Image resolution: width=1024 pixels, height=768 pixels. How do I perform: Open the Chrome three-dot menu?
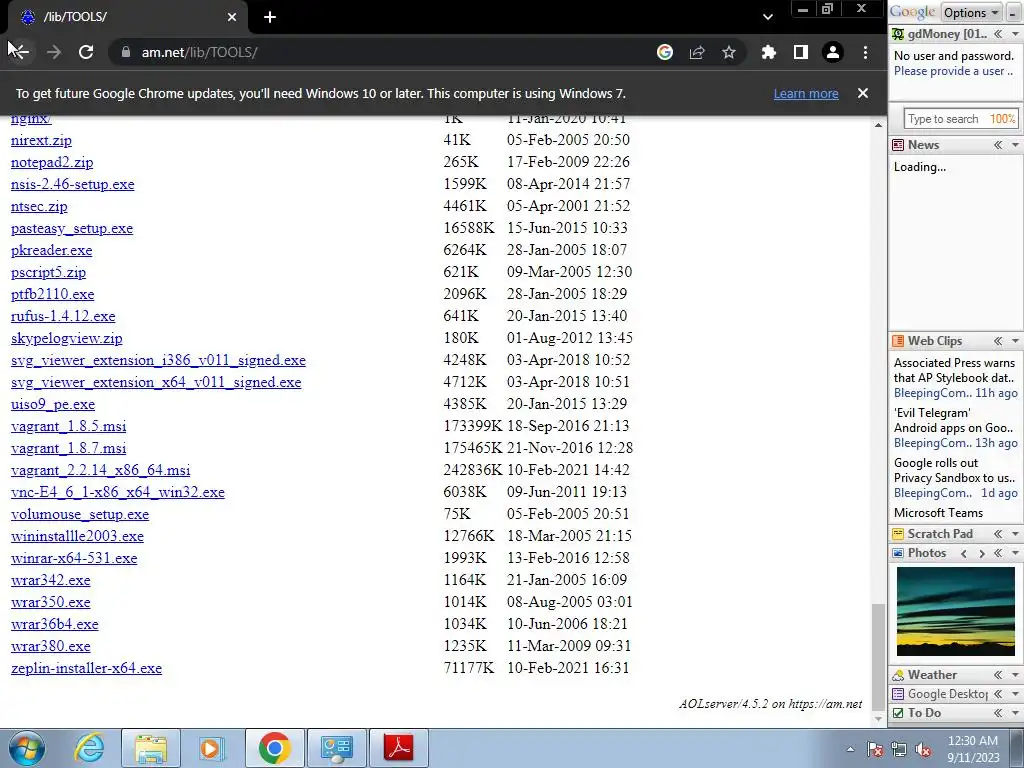865,52
